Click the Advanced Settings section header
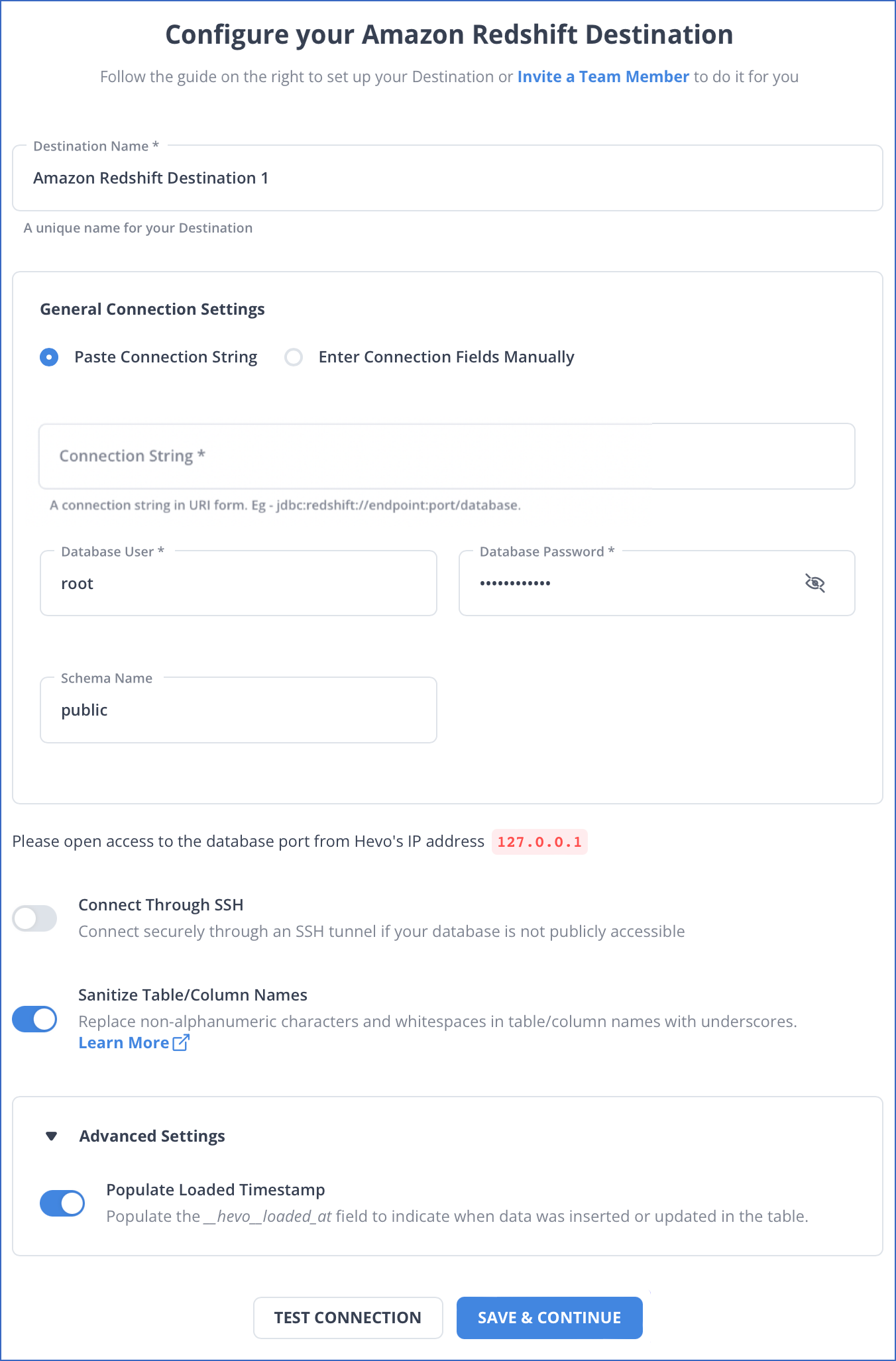Screen dimensions: 896x1361 pyautogui.click(x=152, y=1136)
